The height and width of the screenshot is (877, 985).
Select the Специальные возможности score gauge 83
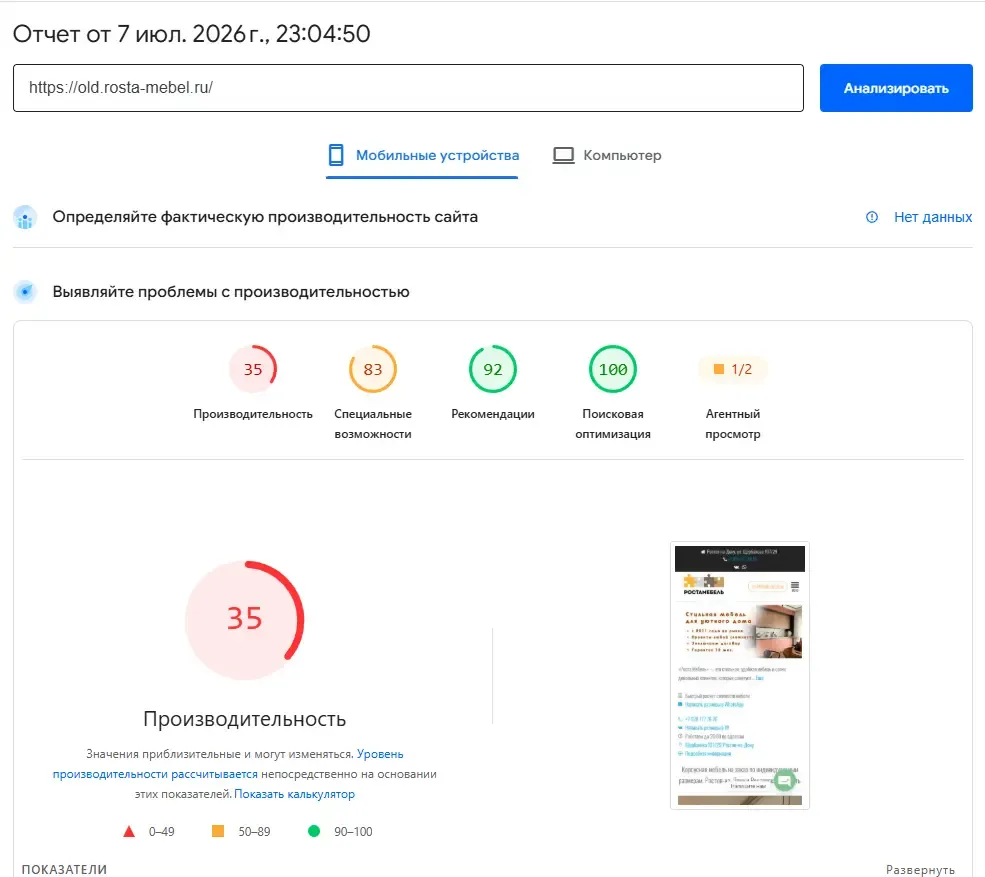pyautogui.click(x=373, y=369)
